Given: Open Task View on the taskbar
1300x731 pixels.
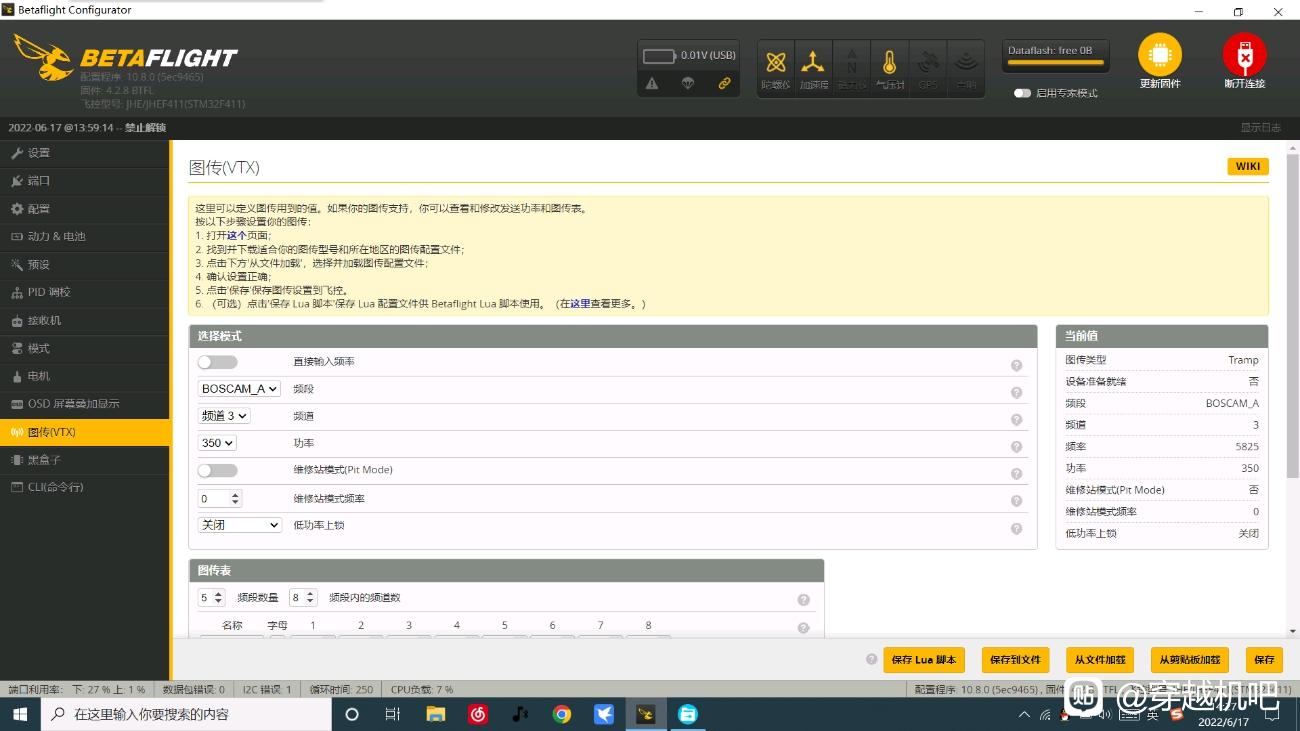Looking at the screenshot, I should coord(393,714).
